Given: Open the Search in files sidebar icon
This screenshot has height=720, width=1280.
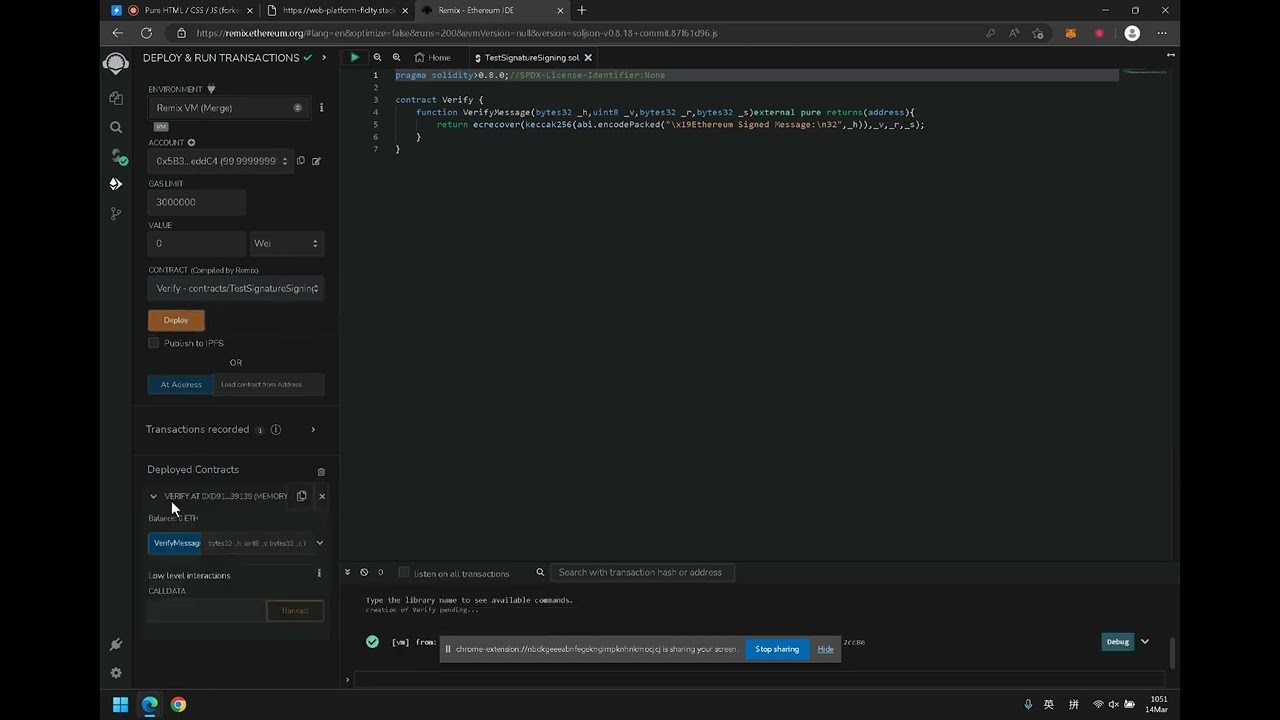Looking at the screenshot, I should (116, 127).
